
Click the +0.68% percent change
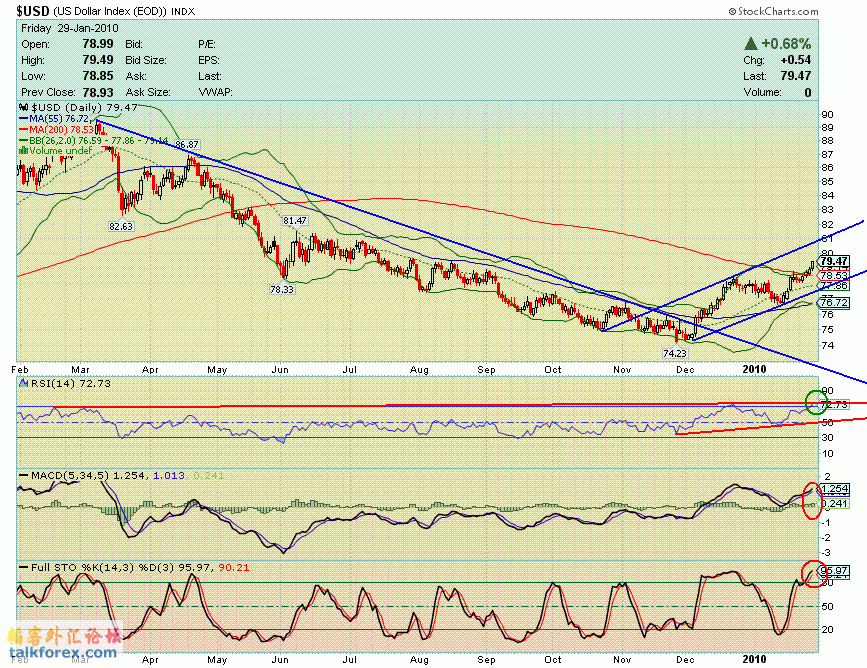pos(786,44)
